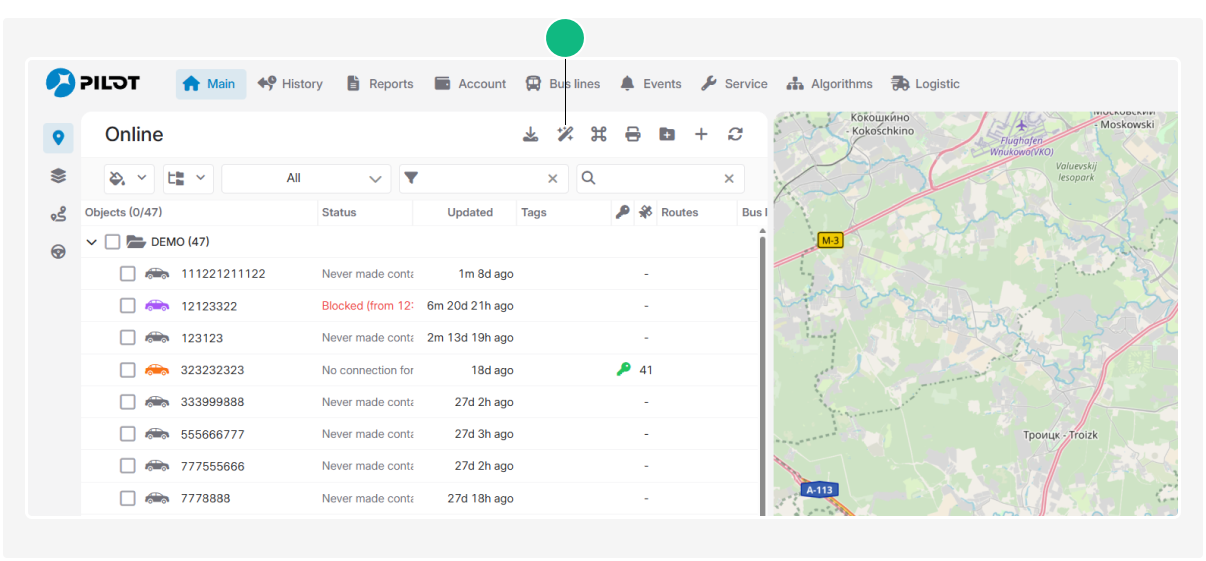Click the download icon in Online toolbar

point(531,135)
